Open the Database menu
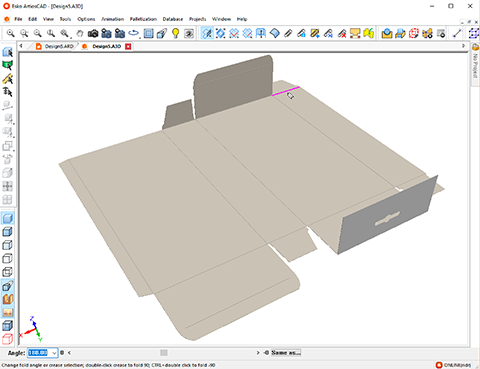480x369 pixels. coord(173,19)
